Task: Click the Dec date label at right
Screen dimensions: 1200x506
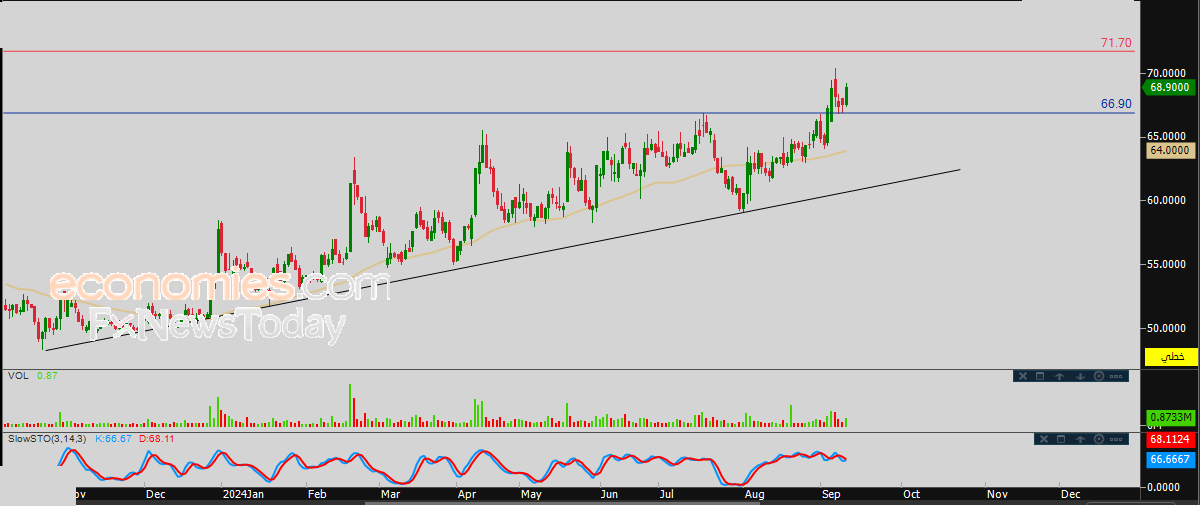Action: [x=1070, y=494]
